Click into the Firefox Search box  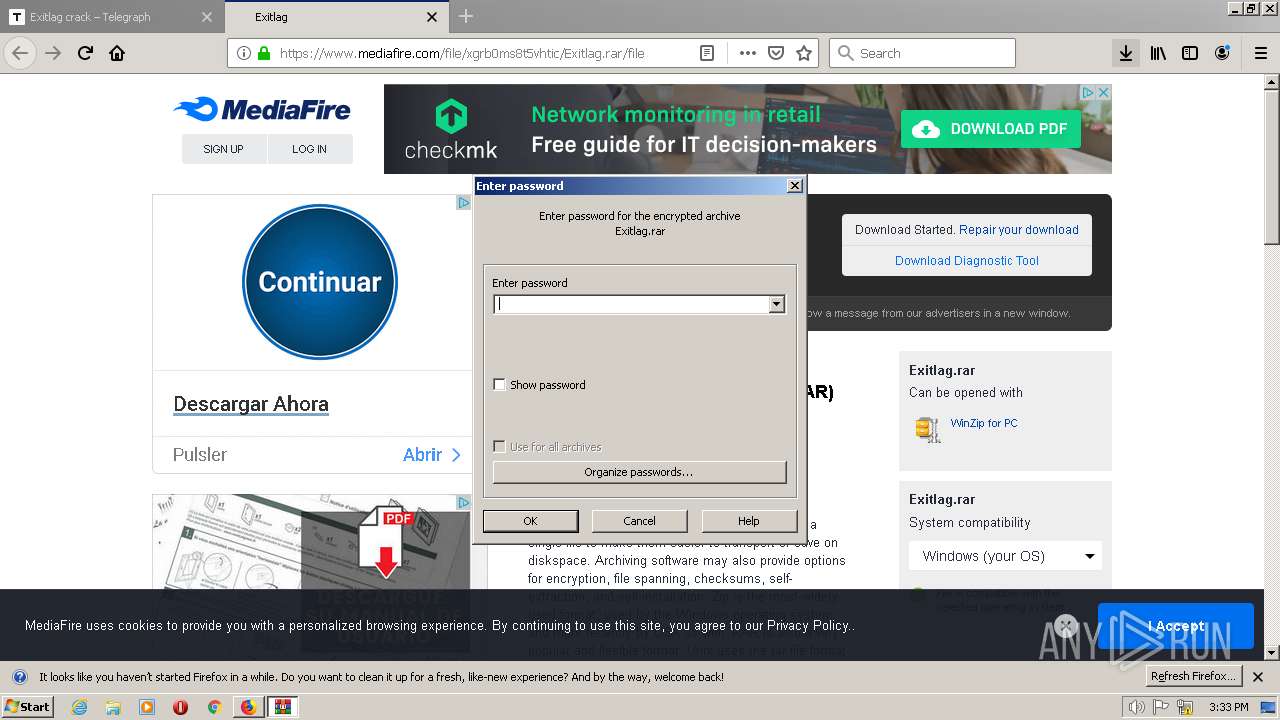tap(922, 53)
